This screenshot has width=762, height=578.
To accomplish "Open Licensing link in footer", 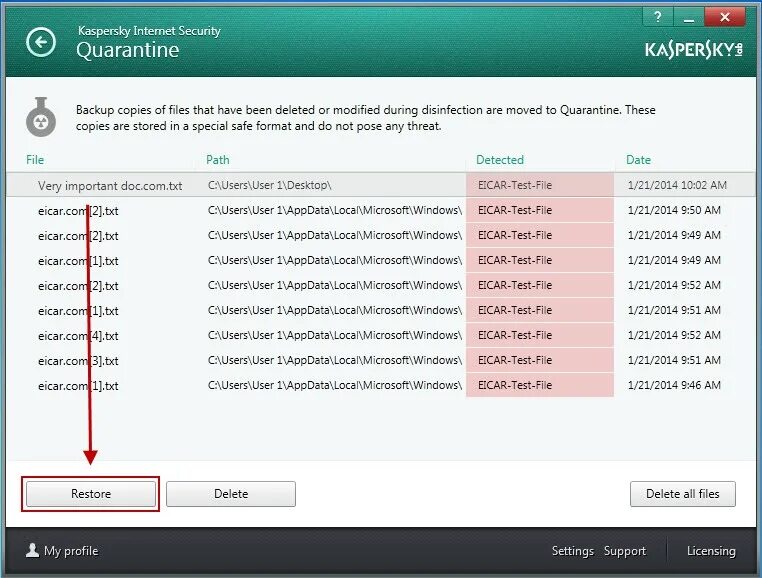I will pos(711,551).
